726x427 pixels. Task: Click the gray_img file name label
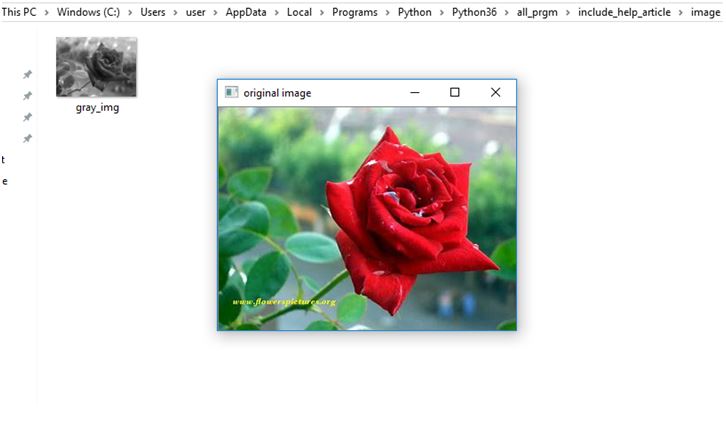97,107
